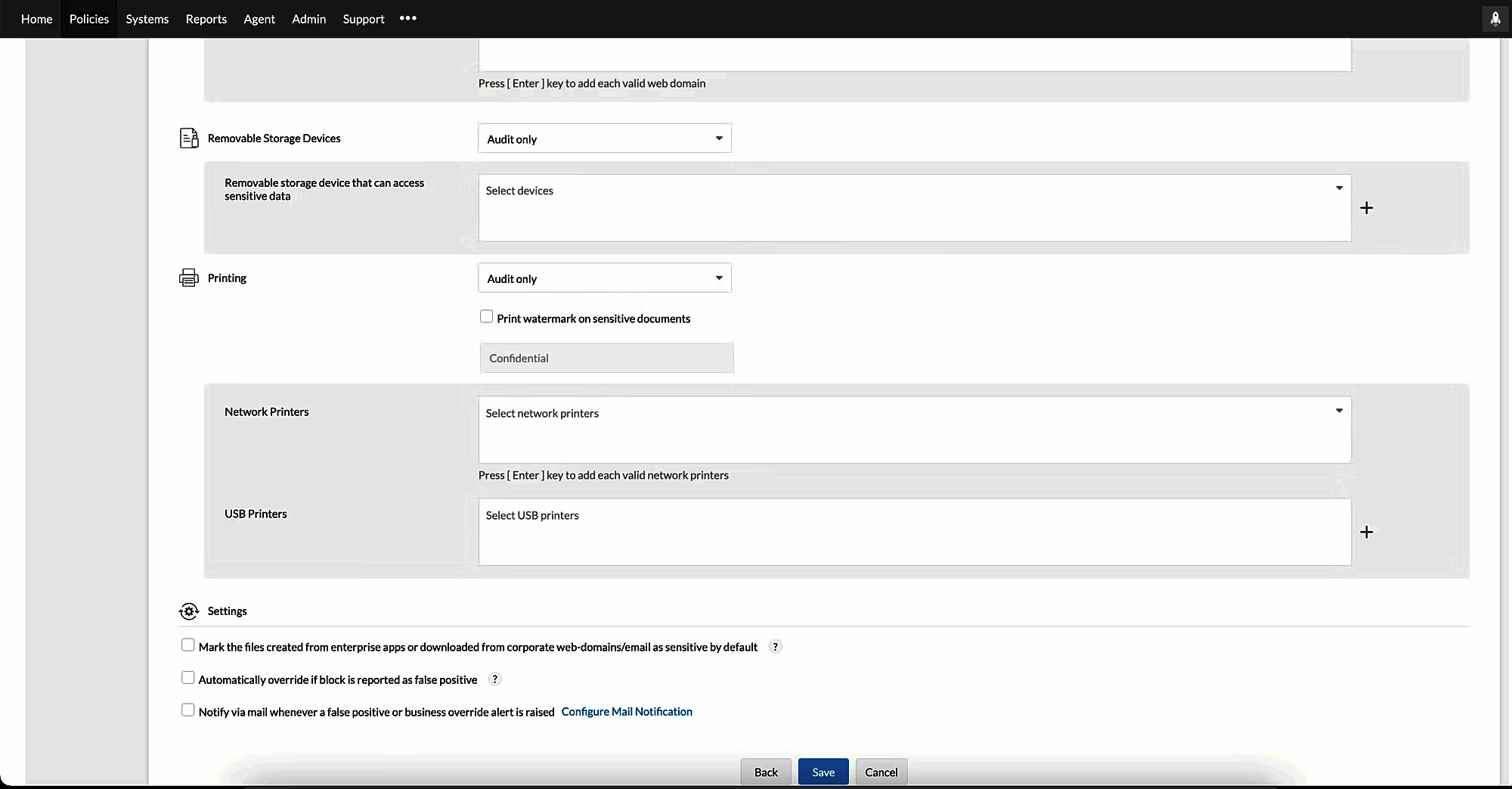1512x789 pixels.
Task: Click help icon next to sensitive-by-default option
Action: coord(775,647)
